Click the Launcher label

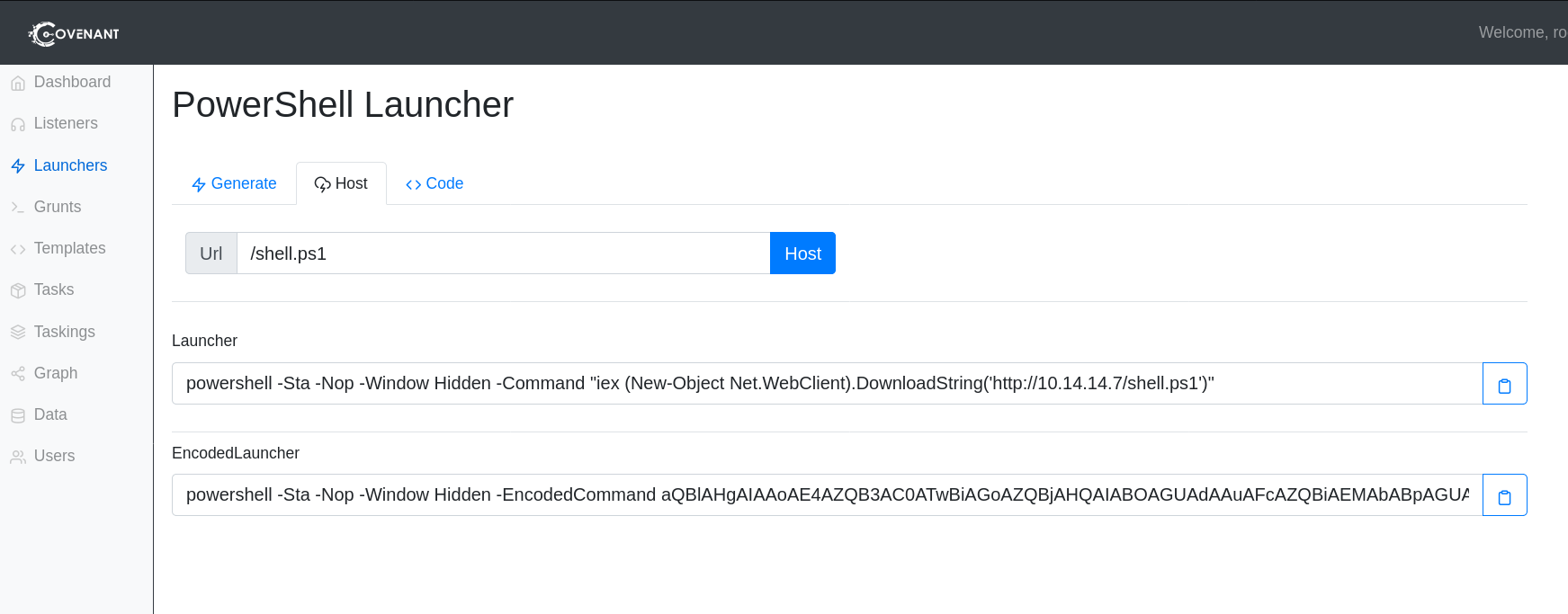click(x=204, y=341)
